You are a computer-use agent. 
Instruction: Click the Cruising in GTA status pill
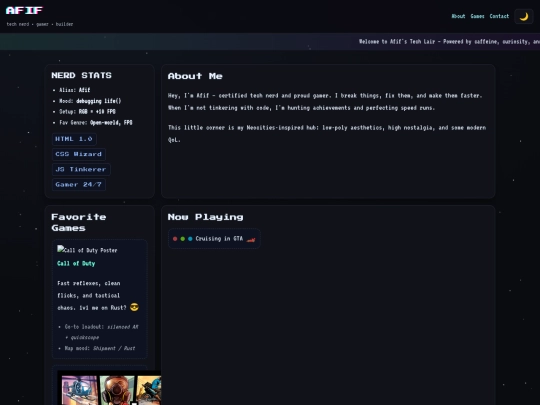pos(214,239)
